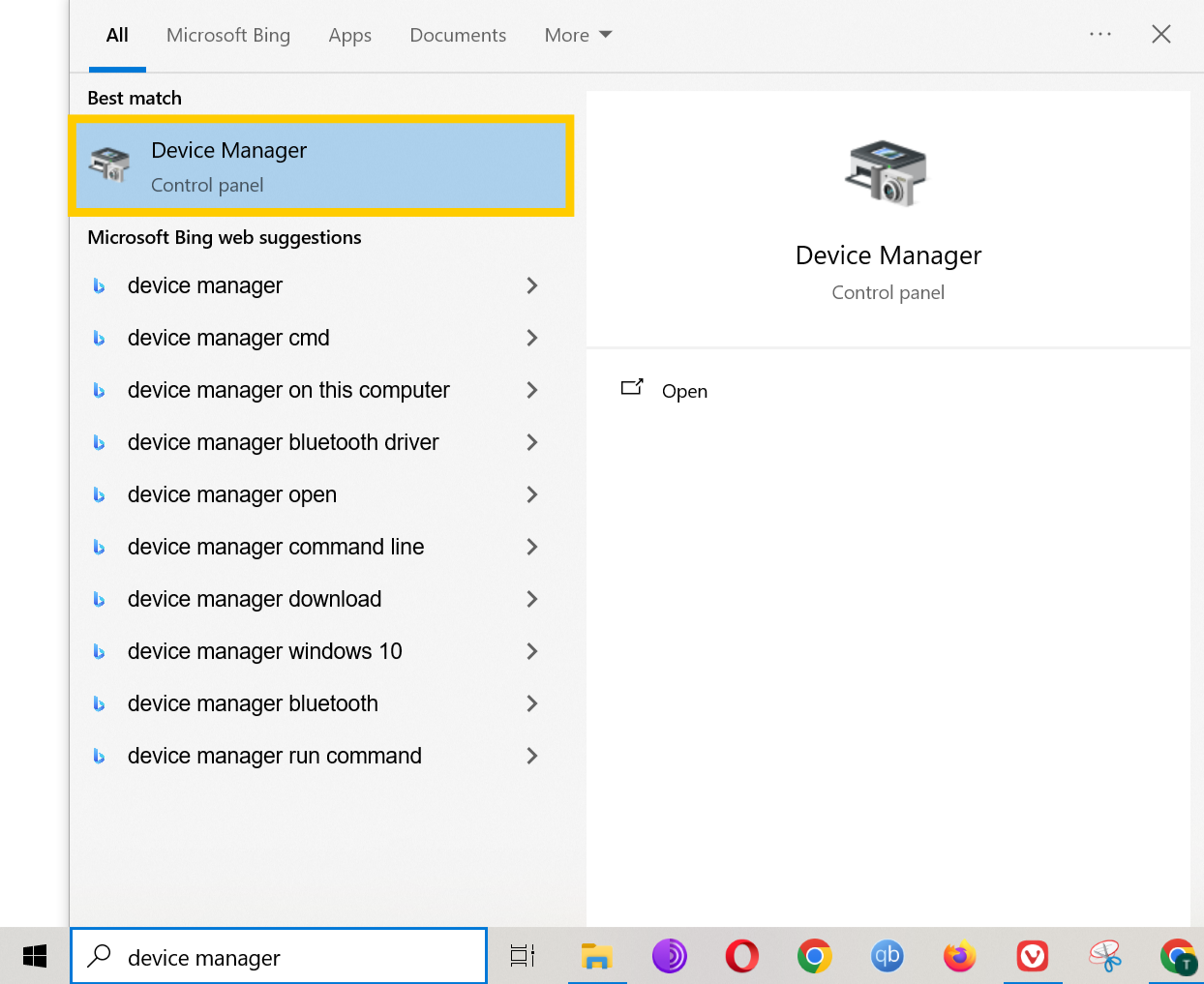Image resolution: width=1204 pixels, height=984 pixels.
Task: Expand 'device manager' suggestion arrow
Action: pyautogui.click(x=531, y=285)
